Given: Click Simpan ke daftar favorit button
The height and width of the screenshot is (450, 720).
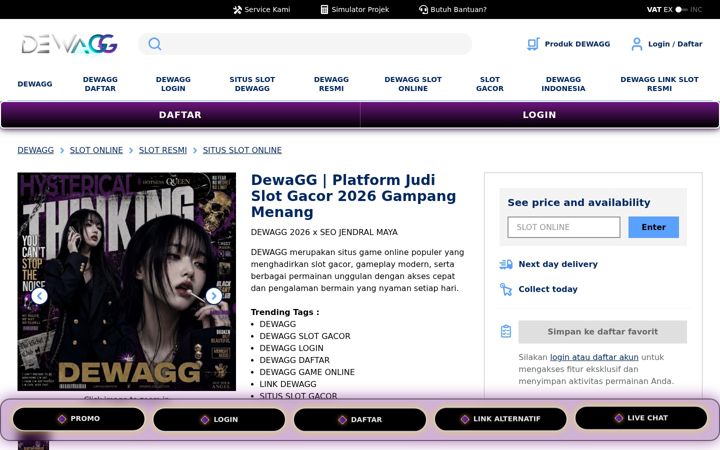Looking at the screenshot, I should (602, 332).
